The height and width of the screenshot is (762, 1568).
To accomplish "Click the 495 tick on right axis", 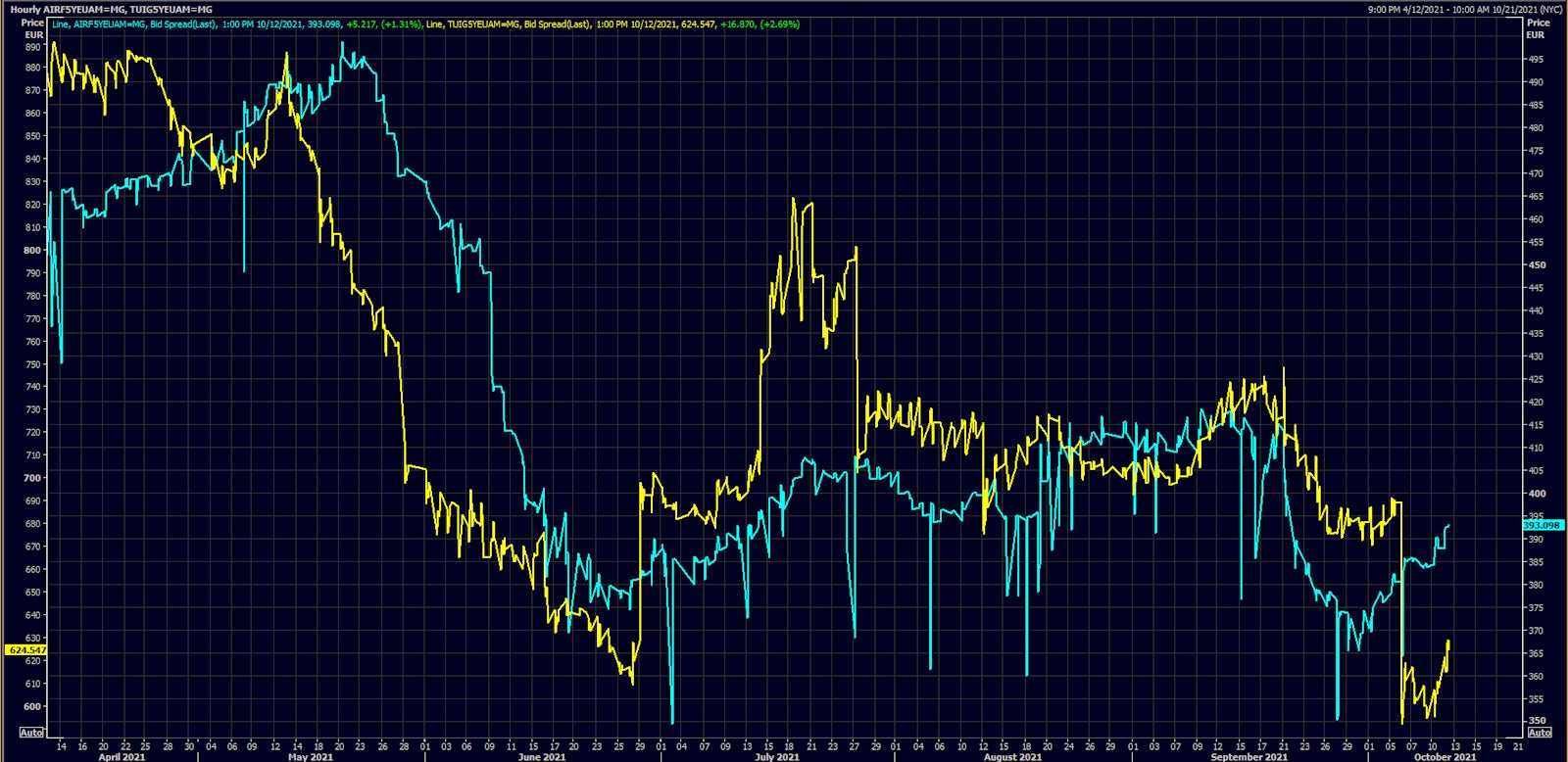I will [x=1535, y=59].
